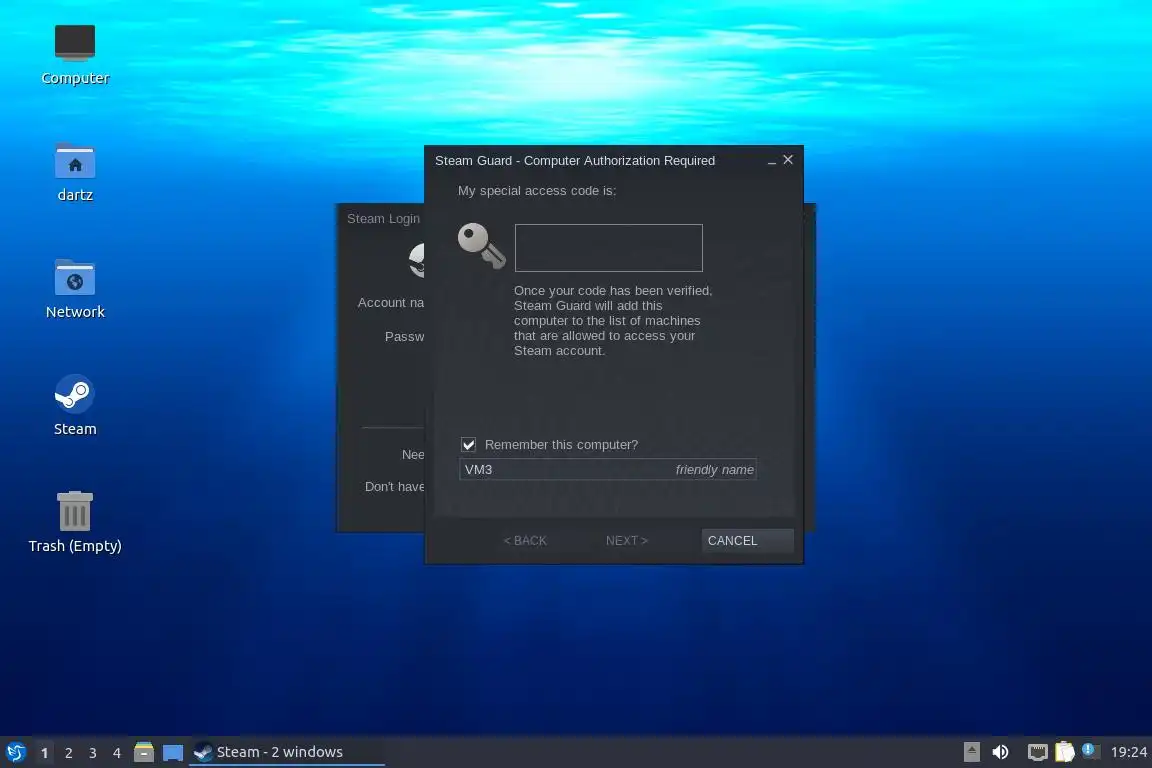This screenshot has height=768, width=1152.
Task: Open the removable media eject tray icon
Action: click(x=971, y=752)
